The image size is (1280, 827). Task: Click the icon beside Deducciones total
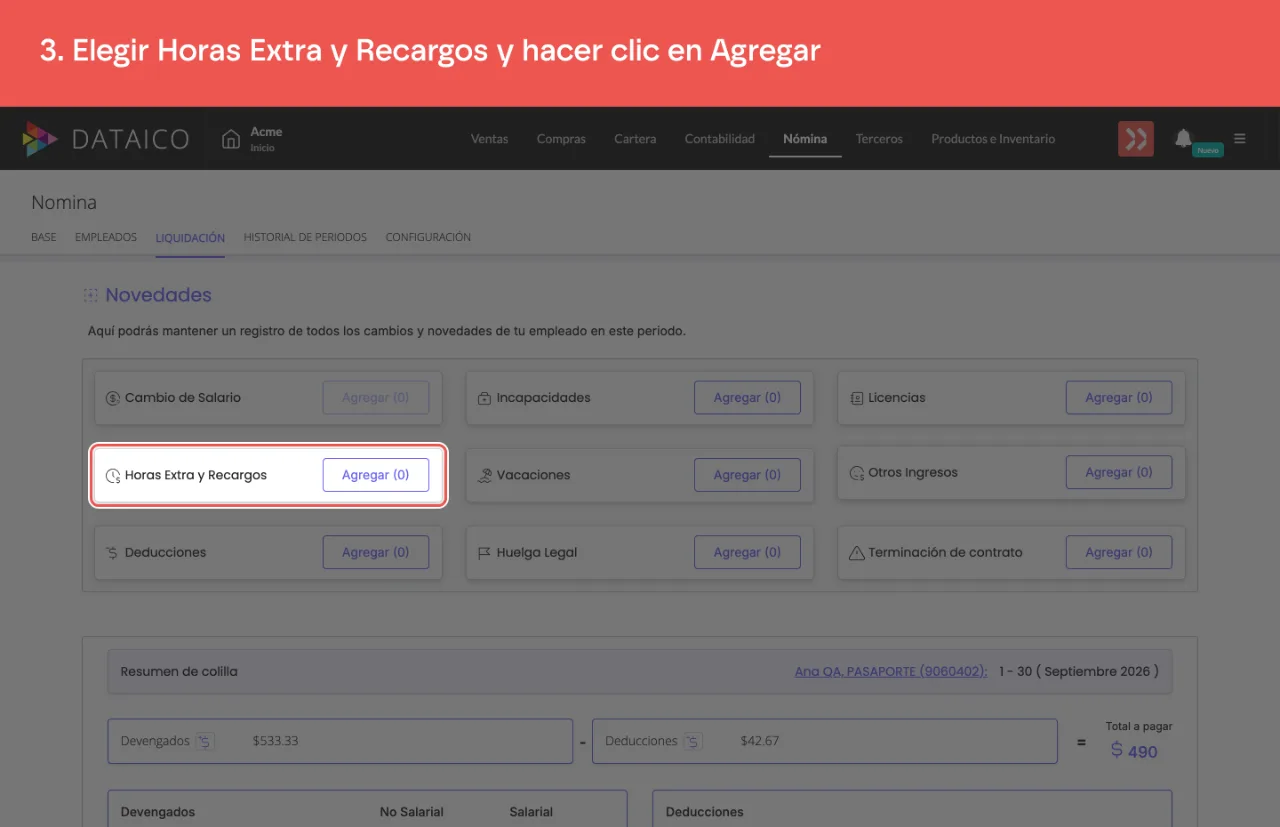[692, 741]
